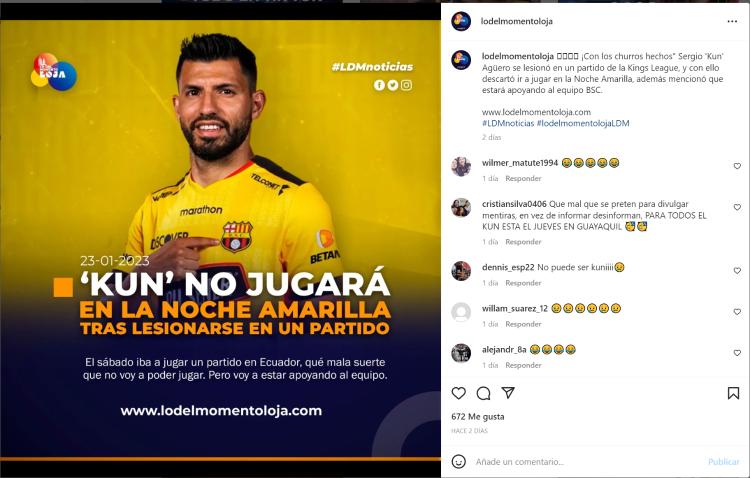Open the emoji picker in the comment box
750x478 pixels.
[x=459, y=462]
